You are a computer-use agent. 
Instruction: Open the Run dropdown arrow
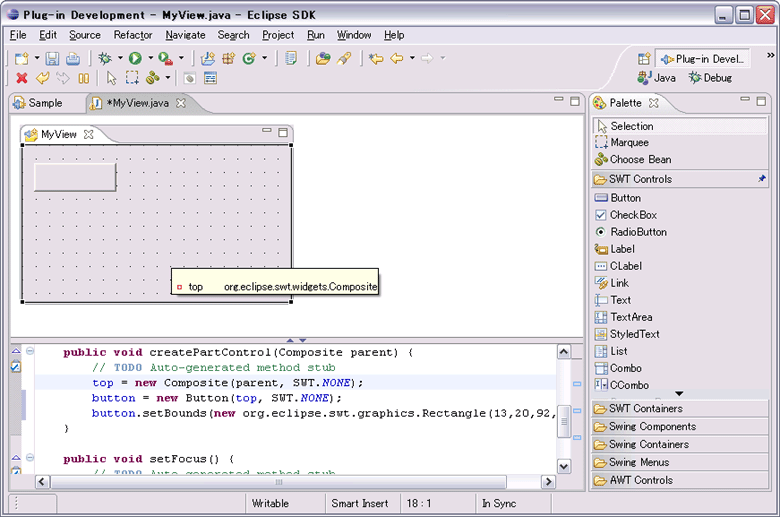pyautogui.click(x=150, y=58)
